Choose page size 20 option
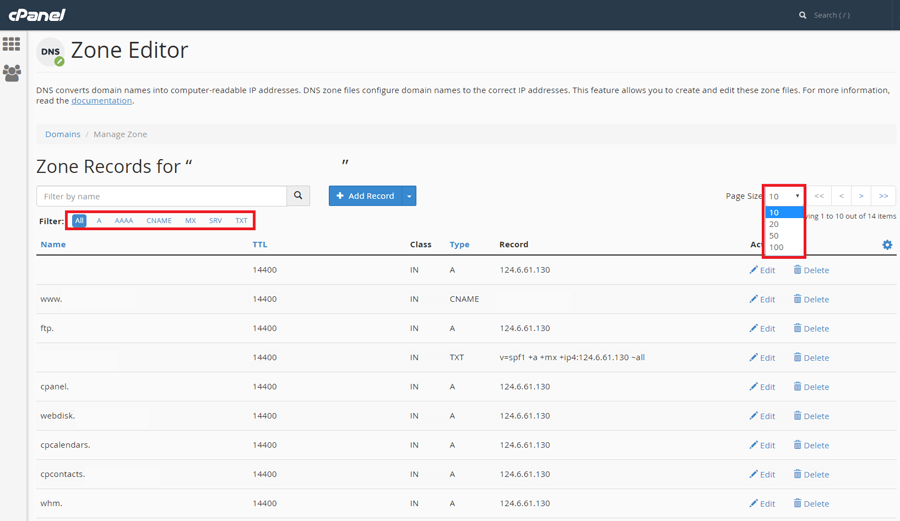The height and width of the screenshot is (521, 900). (x=784, y=224)
